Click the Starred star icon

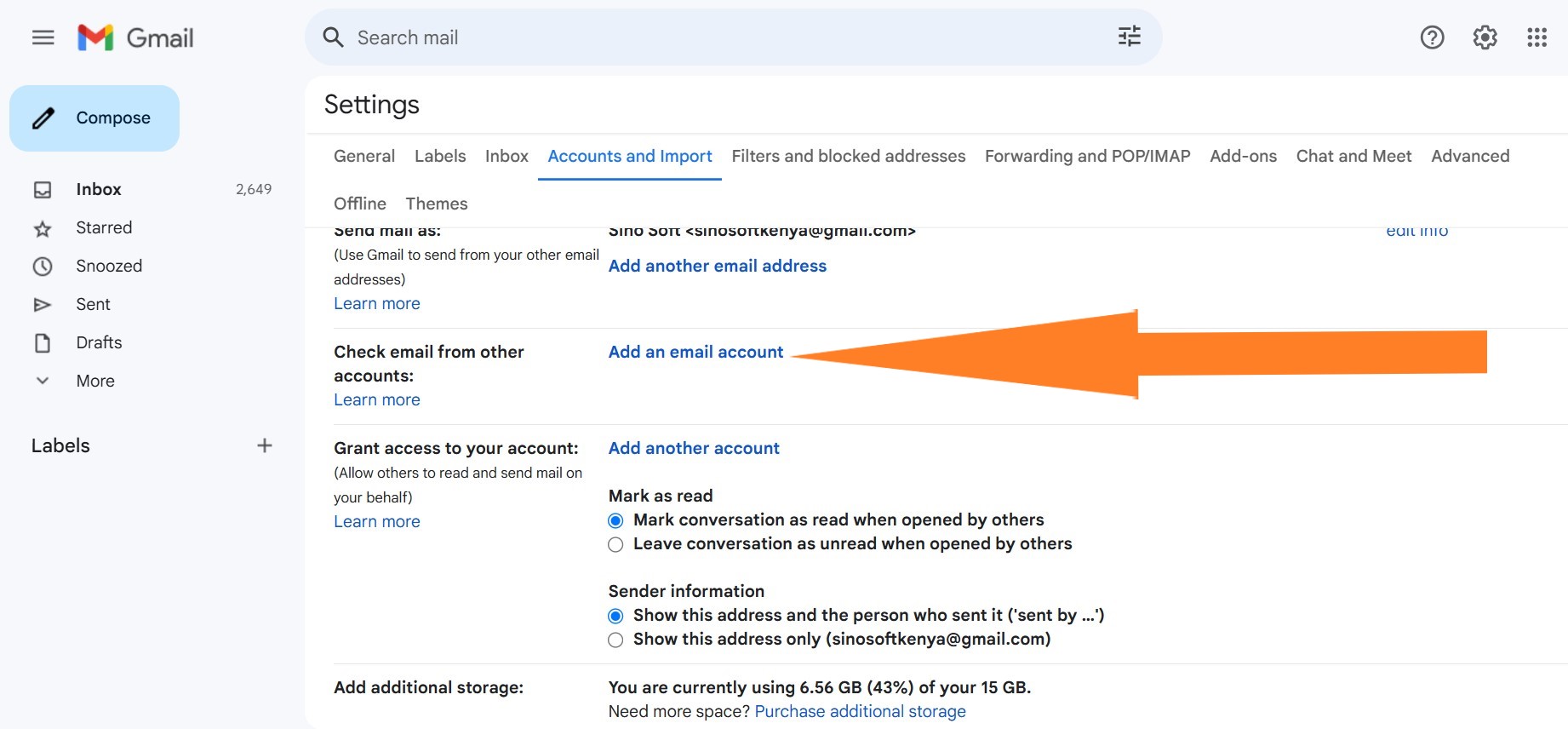43,228
